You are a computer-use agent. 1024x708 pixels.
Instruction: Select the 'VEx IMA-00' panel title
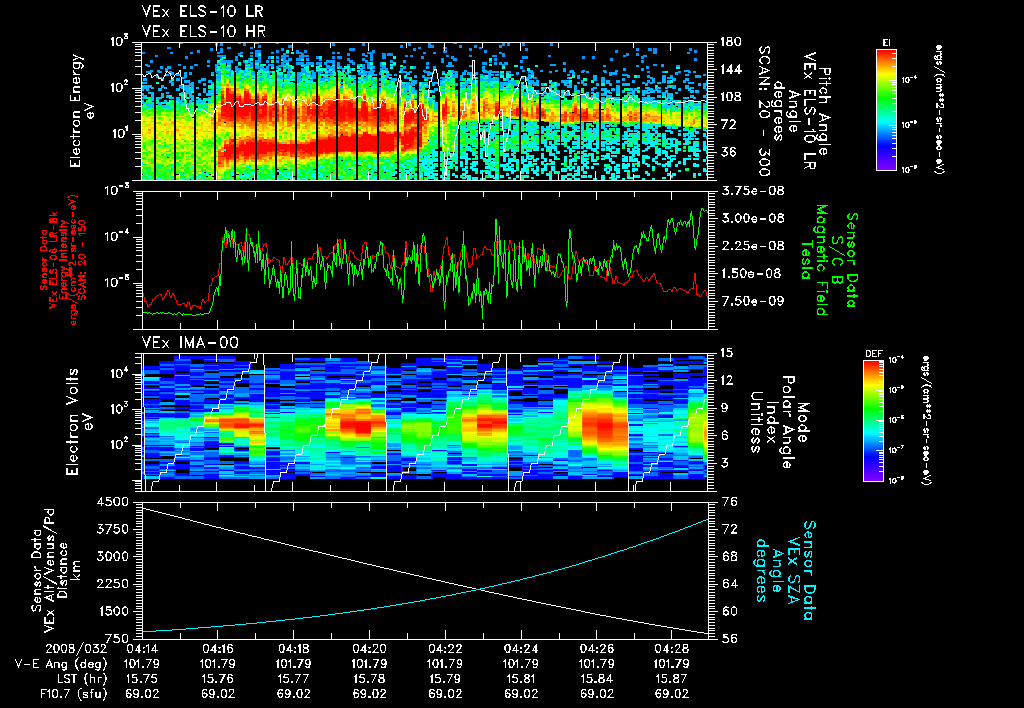pos(190,343)
